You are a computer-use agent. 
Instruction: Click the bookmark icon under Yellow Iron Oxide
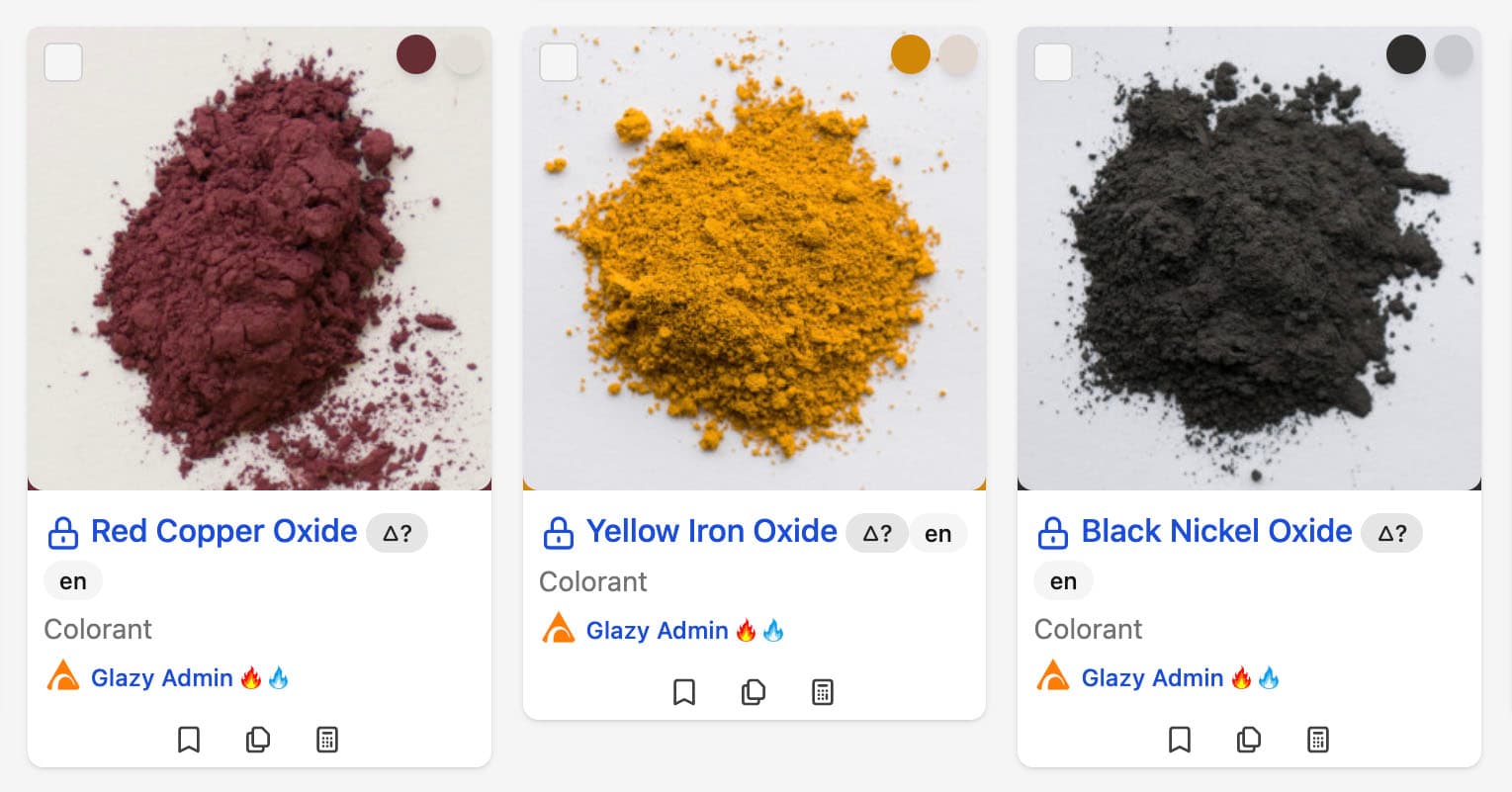683,692
